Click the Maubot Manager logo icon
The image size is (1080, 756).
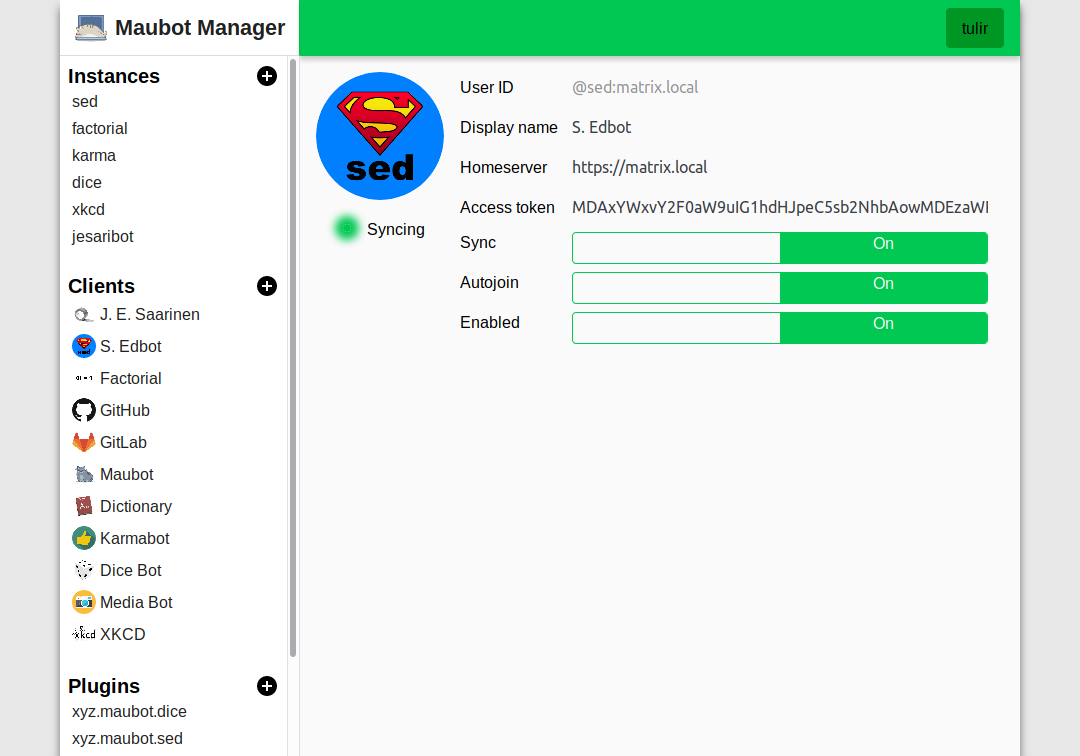(91, 28)
